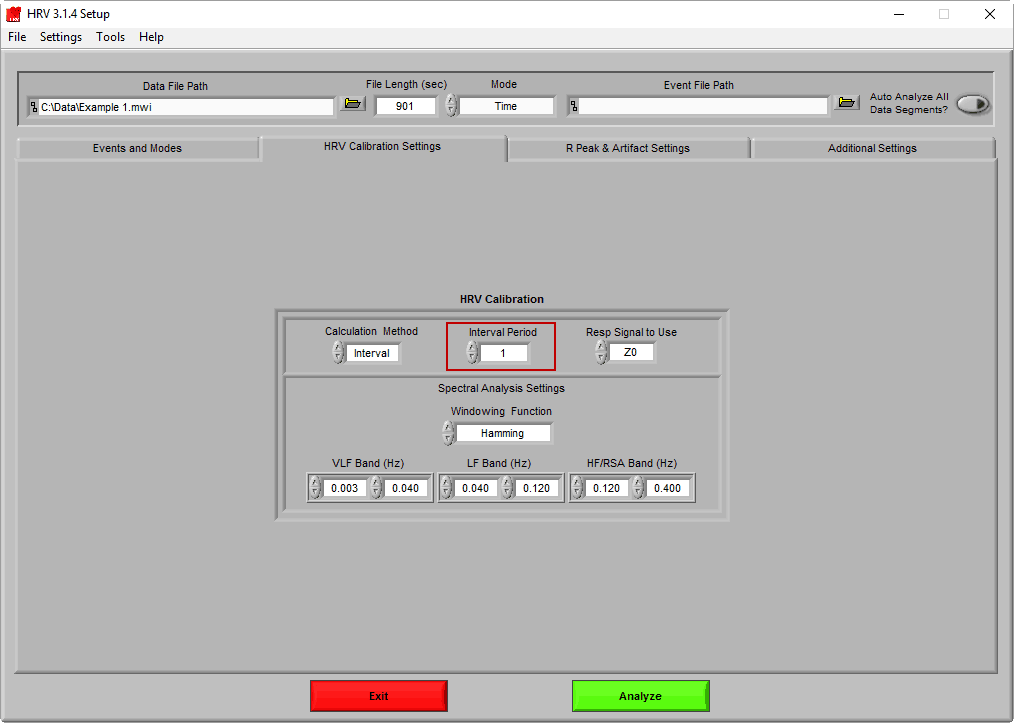This screenshot has height=723, width=1014.
Task: Click LF Band lower value 0.040
Action: tap(476, 488)
